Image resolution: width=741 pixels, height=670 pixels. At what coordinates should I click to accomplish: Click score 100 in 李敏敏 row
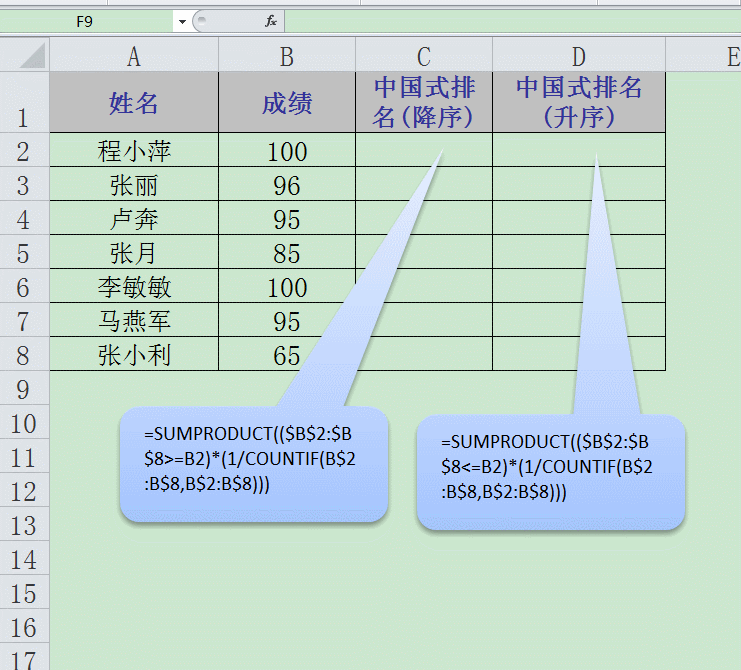(287, 286)
